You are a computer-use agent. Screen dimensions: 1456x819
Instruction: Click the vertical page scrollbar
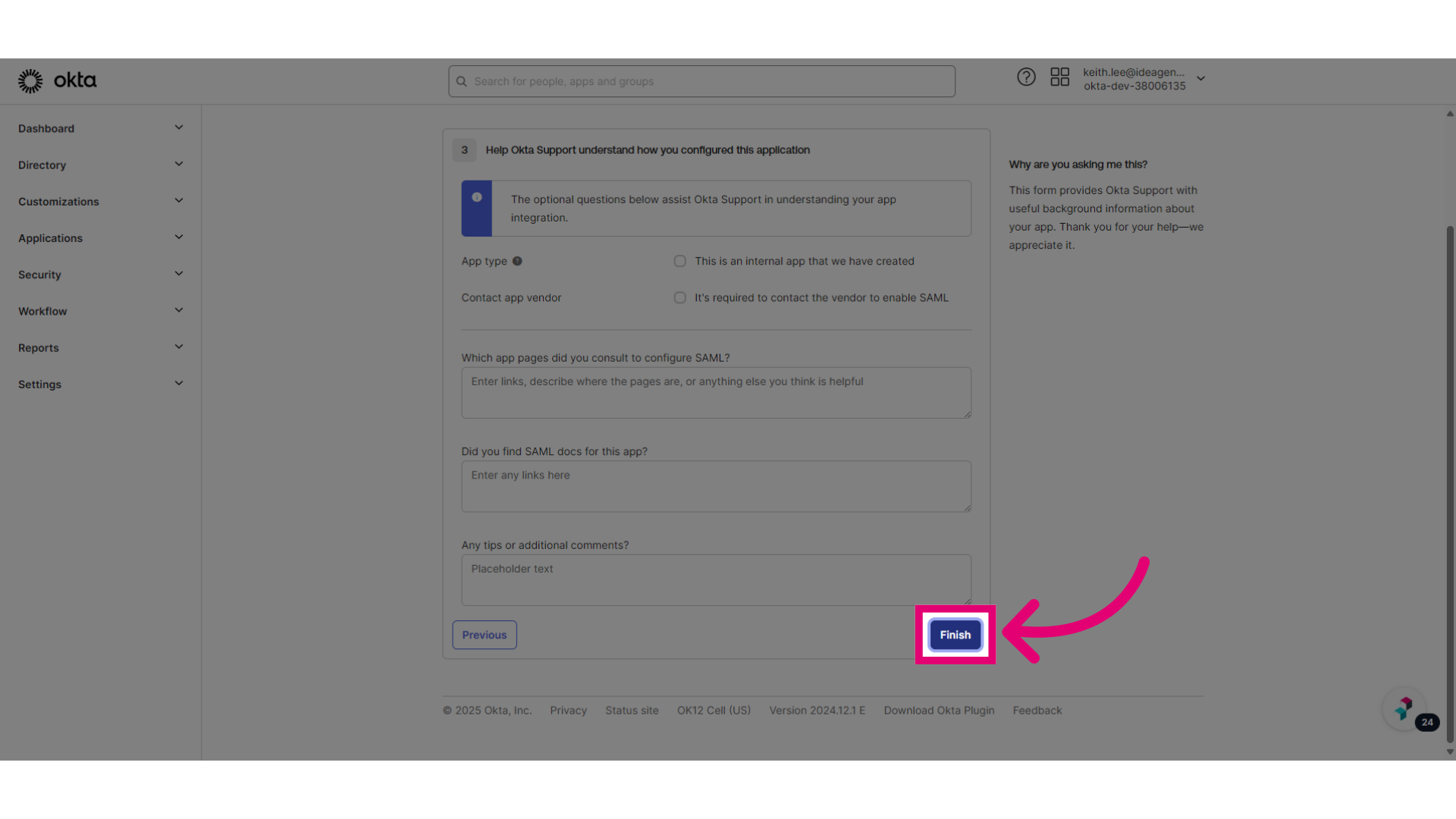(x=1450, y=485)
